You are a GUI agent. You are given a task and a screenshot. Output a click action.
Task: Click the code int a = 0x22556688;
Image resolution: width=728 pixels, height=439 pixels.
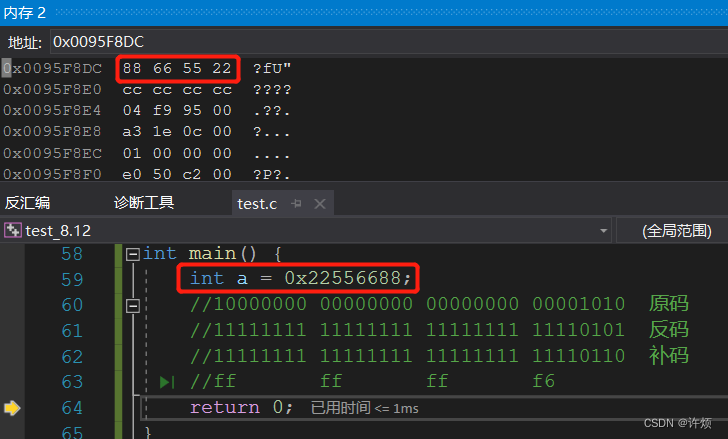tap(300, 278)
